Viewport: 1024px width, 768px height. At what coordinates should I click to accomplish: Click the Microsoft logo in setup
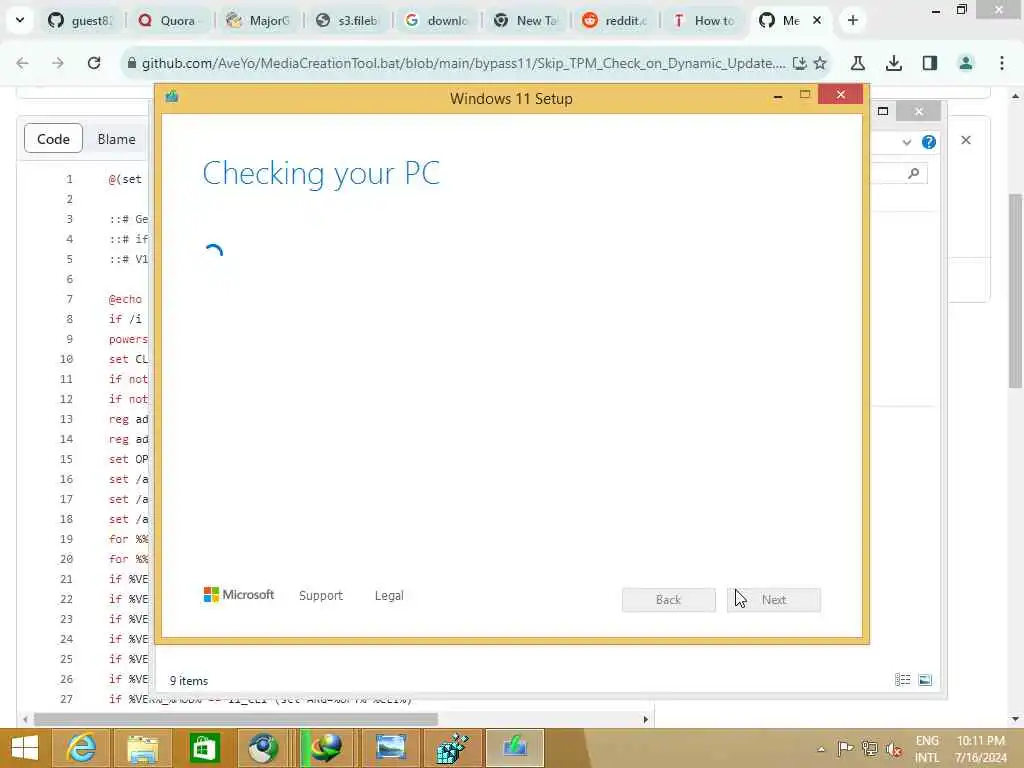pos(239,594)
